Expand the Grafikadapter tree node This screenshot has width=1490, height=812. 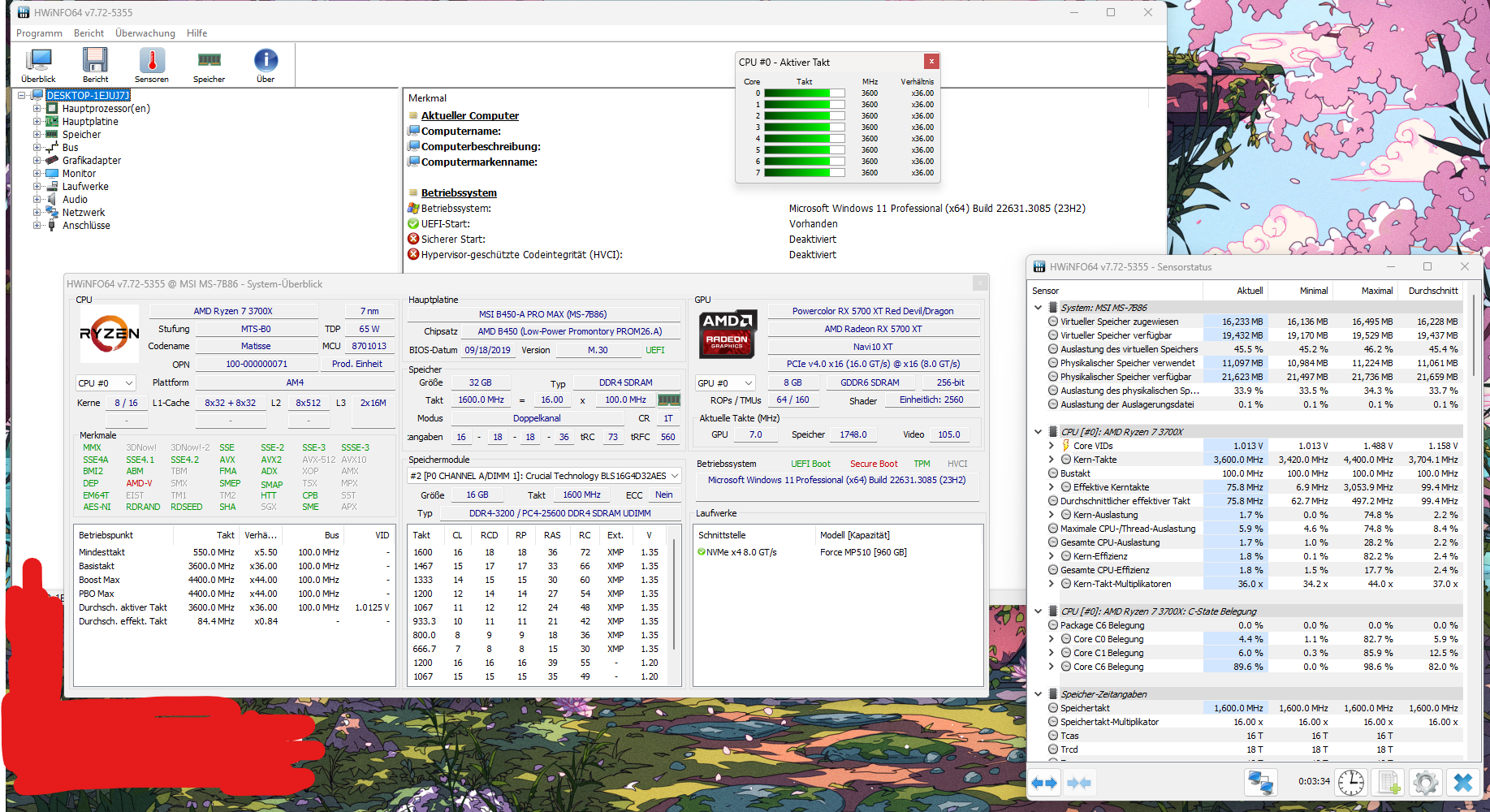37,160
